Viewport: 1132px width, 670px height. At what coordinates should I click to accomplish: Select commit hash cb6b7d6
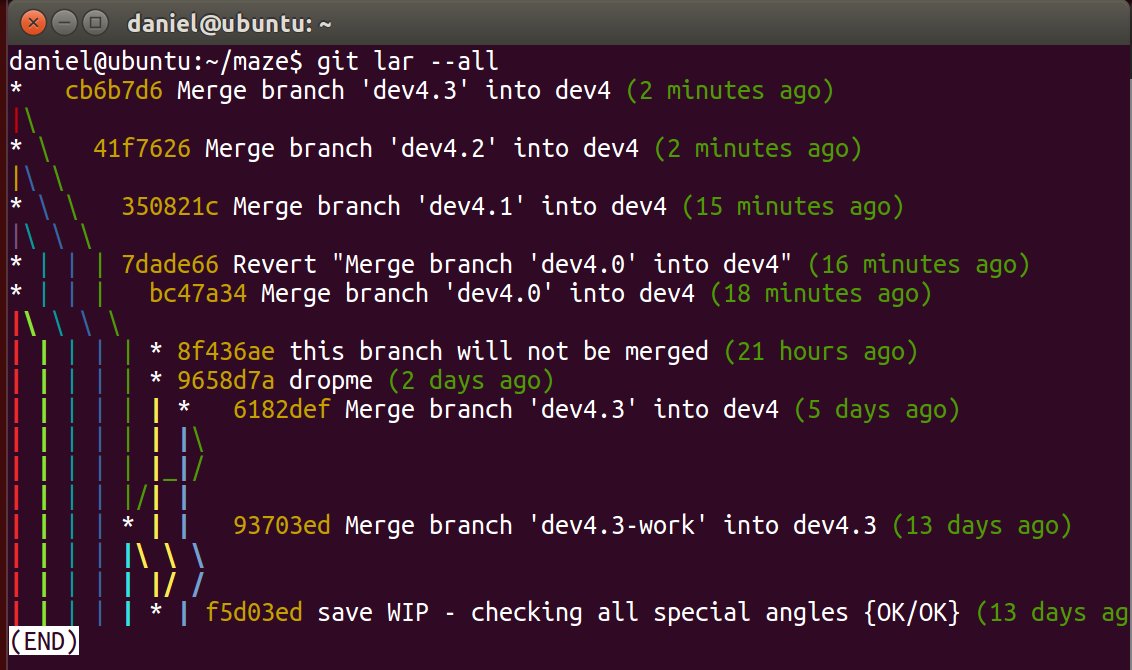click(x=114, y=90)
